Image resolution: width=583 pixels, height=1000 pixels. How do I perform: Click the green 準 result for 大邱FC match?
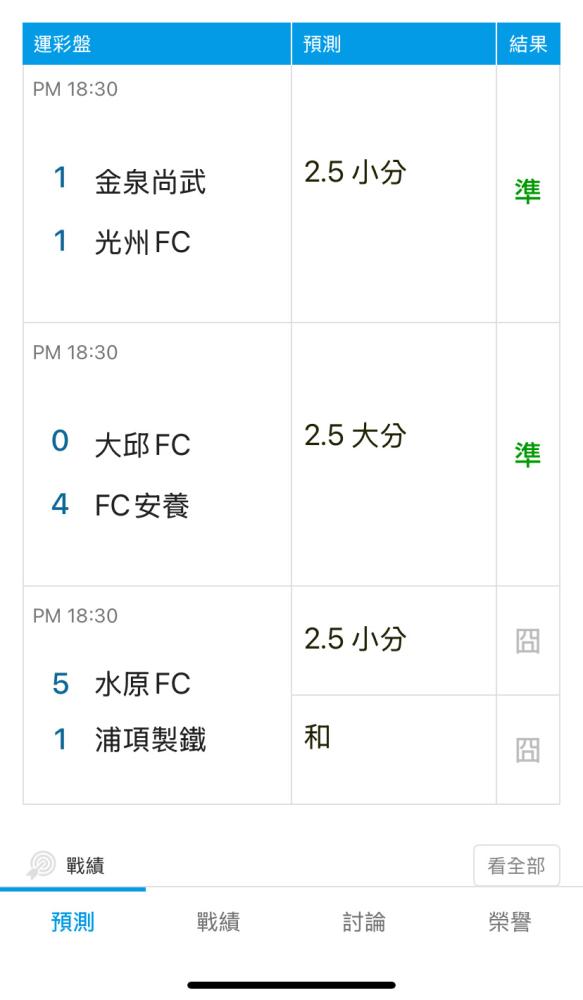click(528, 454)
